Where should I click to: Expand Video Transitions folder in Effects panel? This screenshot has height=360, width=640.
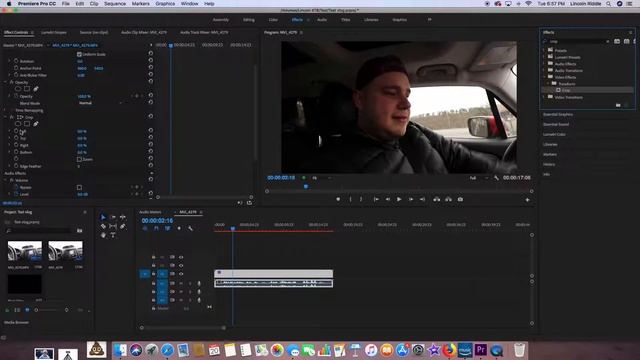544,97
